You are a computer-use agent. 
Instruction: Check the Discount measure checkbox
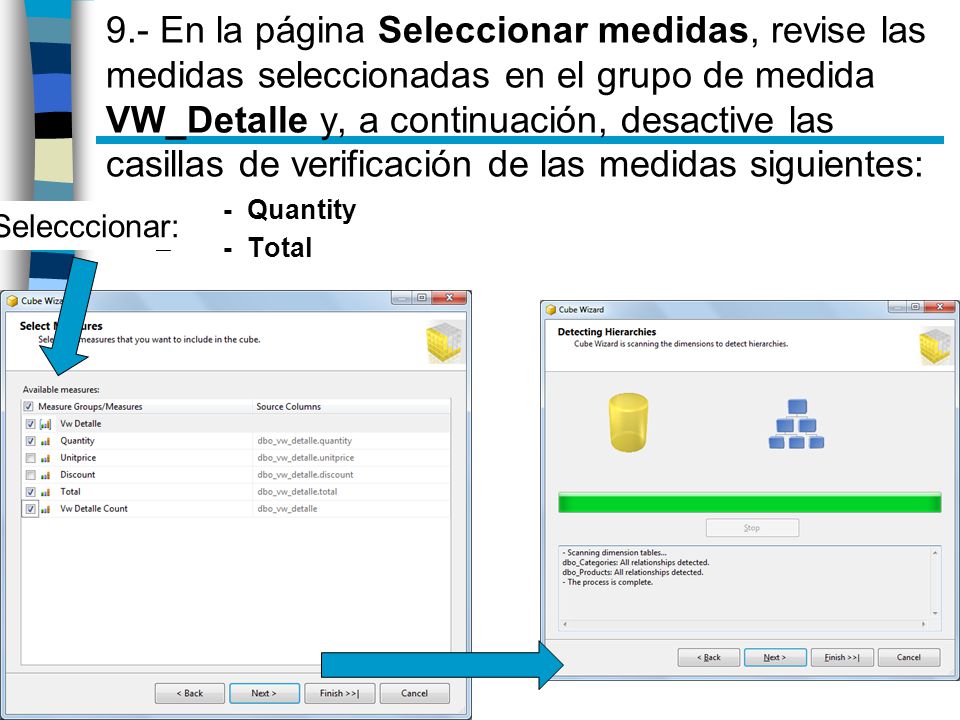click(31, 475)
